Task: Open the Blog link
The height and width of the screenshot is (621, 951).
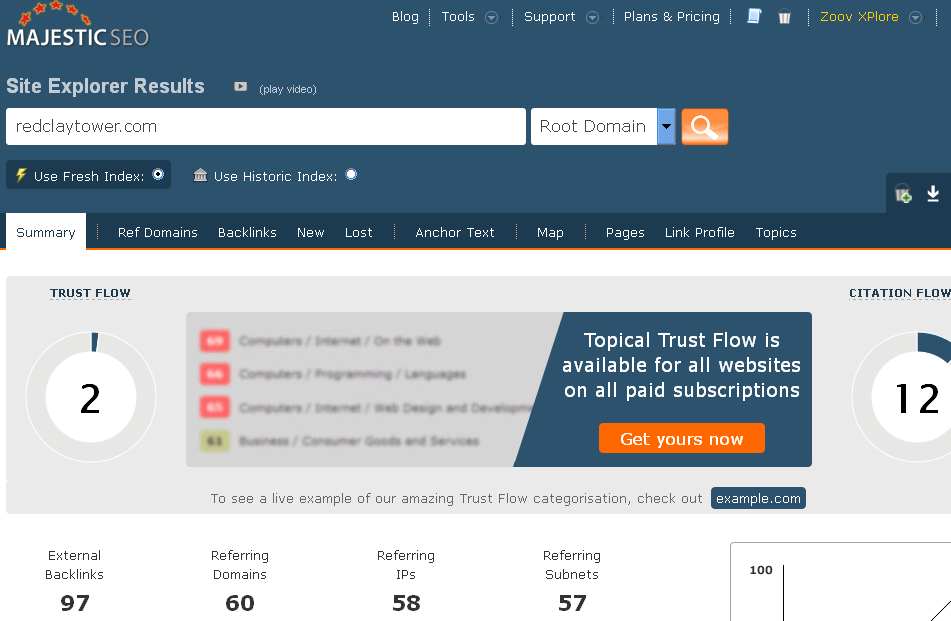Action: (x=405, y=17)
